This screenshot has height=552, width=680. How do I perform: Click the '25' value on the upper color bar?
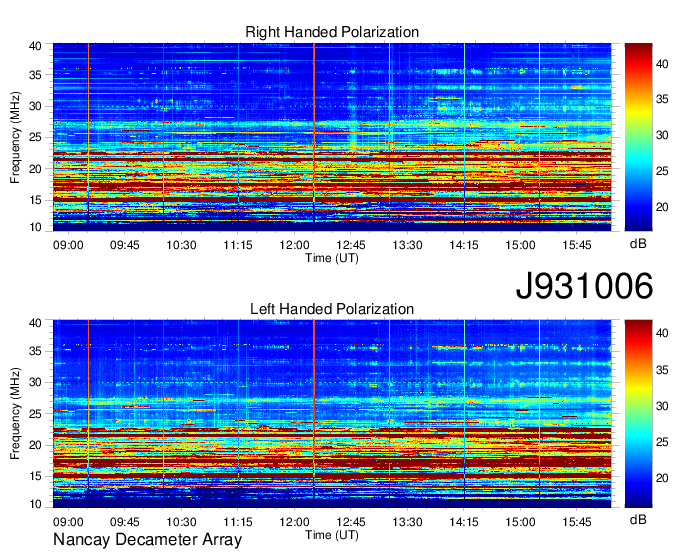click(x=662, y=171)
